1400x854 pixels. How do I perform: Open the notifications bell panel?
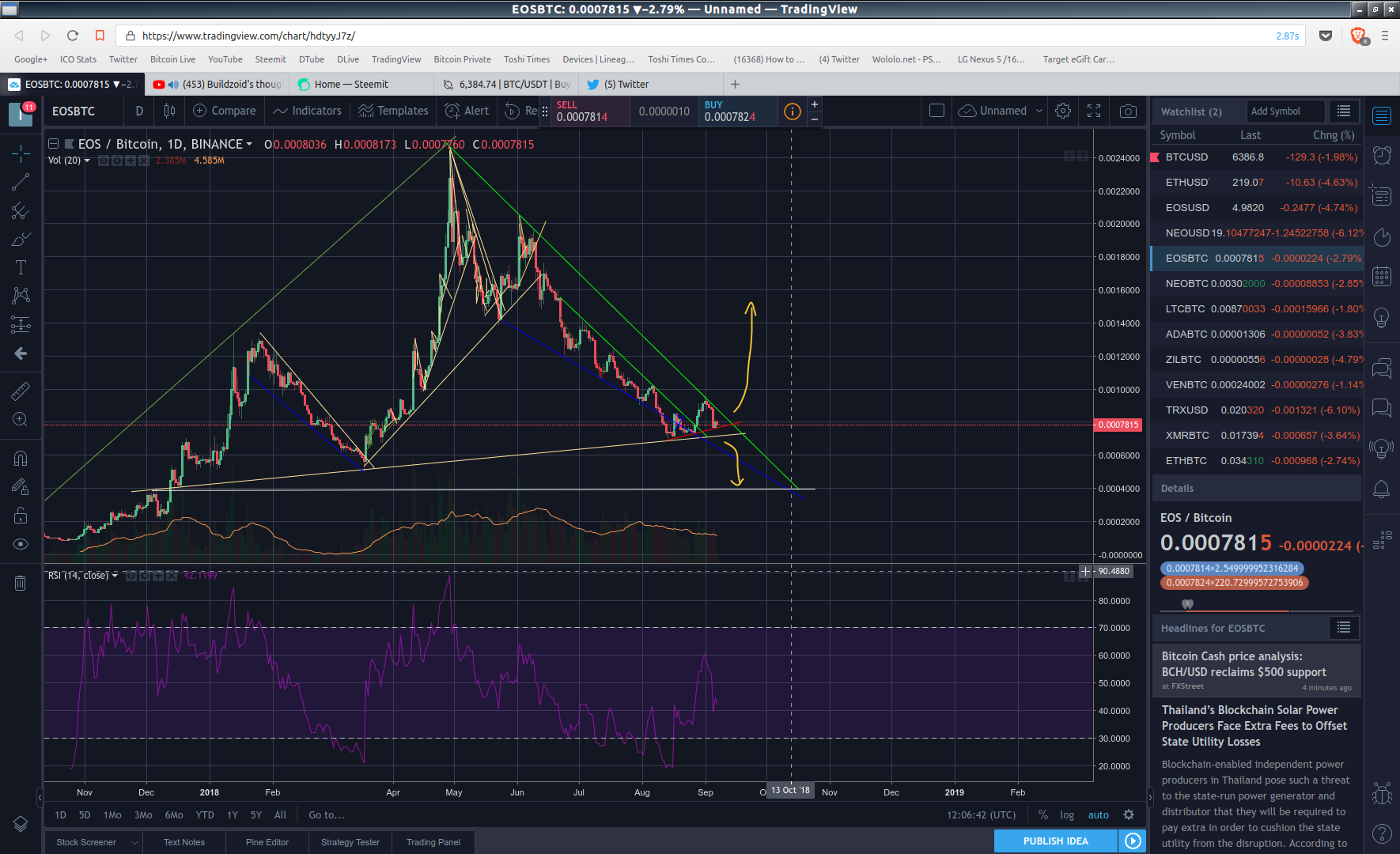(1382, 489)
